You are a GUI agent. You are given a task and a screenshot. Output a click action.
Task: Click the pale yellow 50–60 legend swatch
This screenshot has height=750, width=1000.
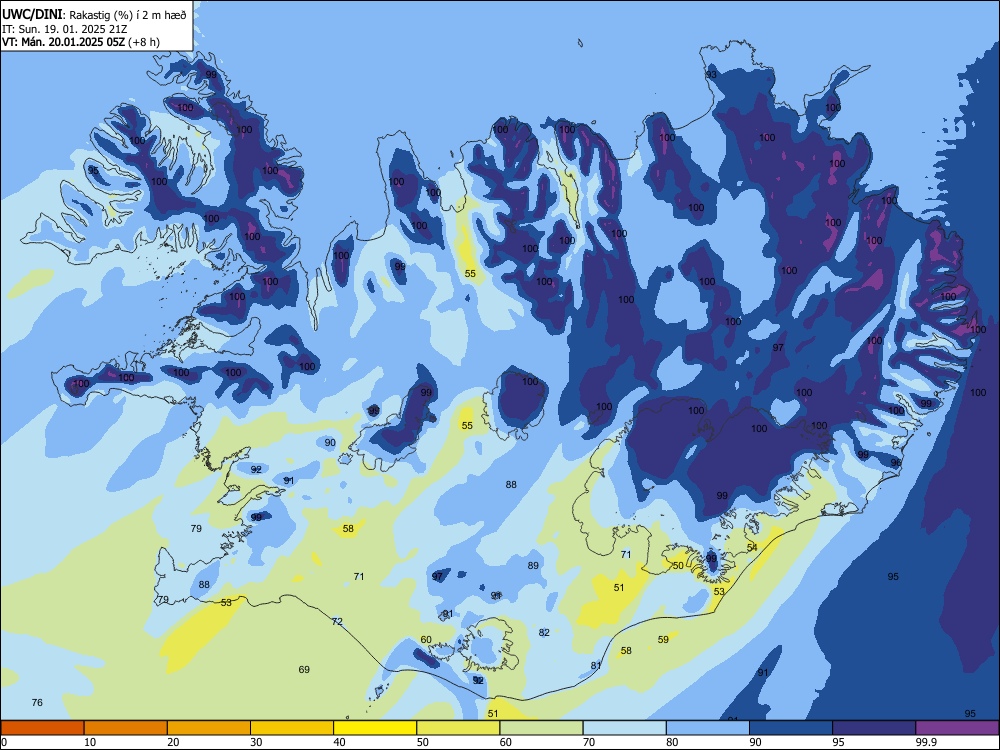click(x=458, y=728)
